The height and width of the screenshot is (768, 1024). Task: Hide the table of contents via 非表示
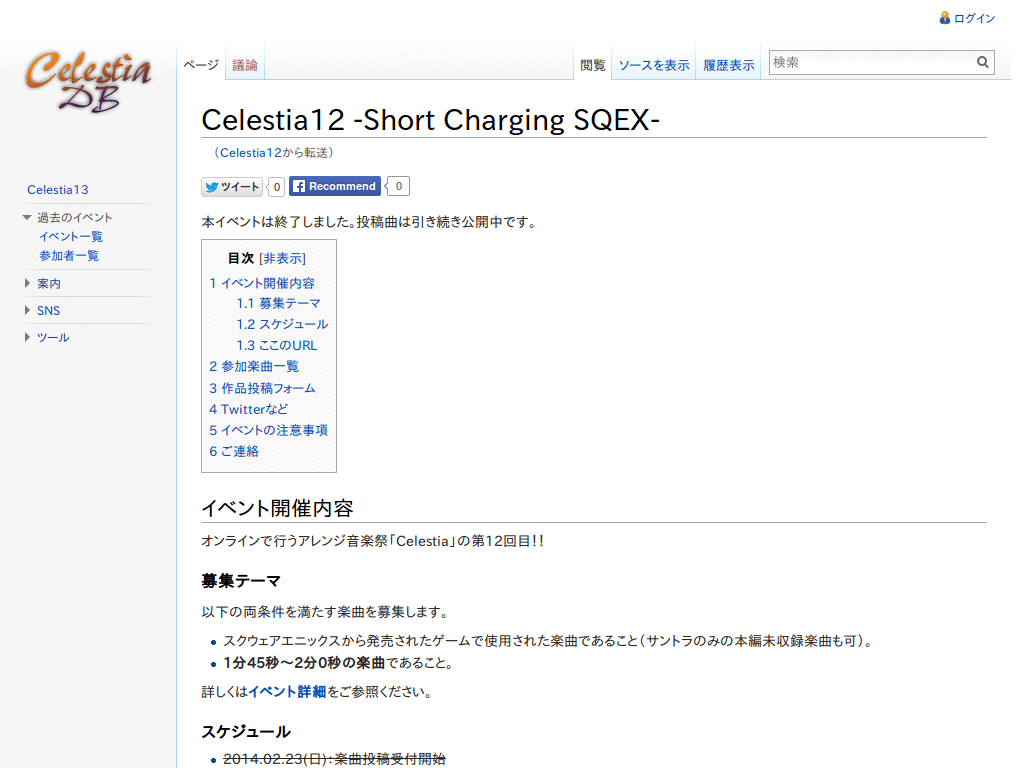pyautogui.click(x=282, y=258)
